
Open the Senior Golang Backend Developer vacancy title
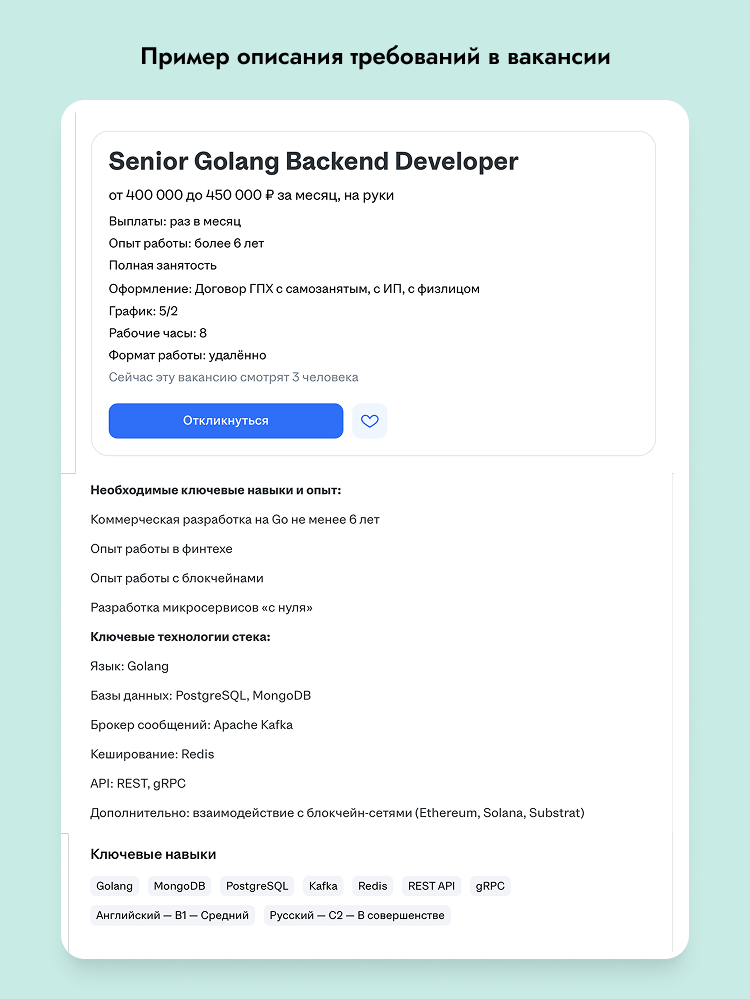[x=314, y=161]
